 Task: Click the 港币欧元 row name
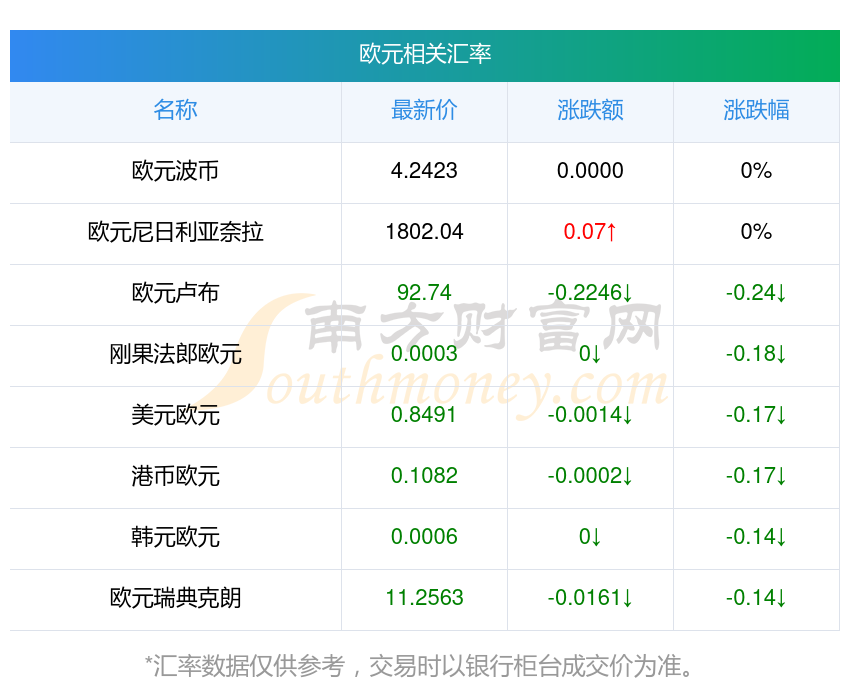click(175, 476)
